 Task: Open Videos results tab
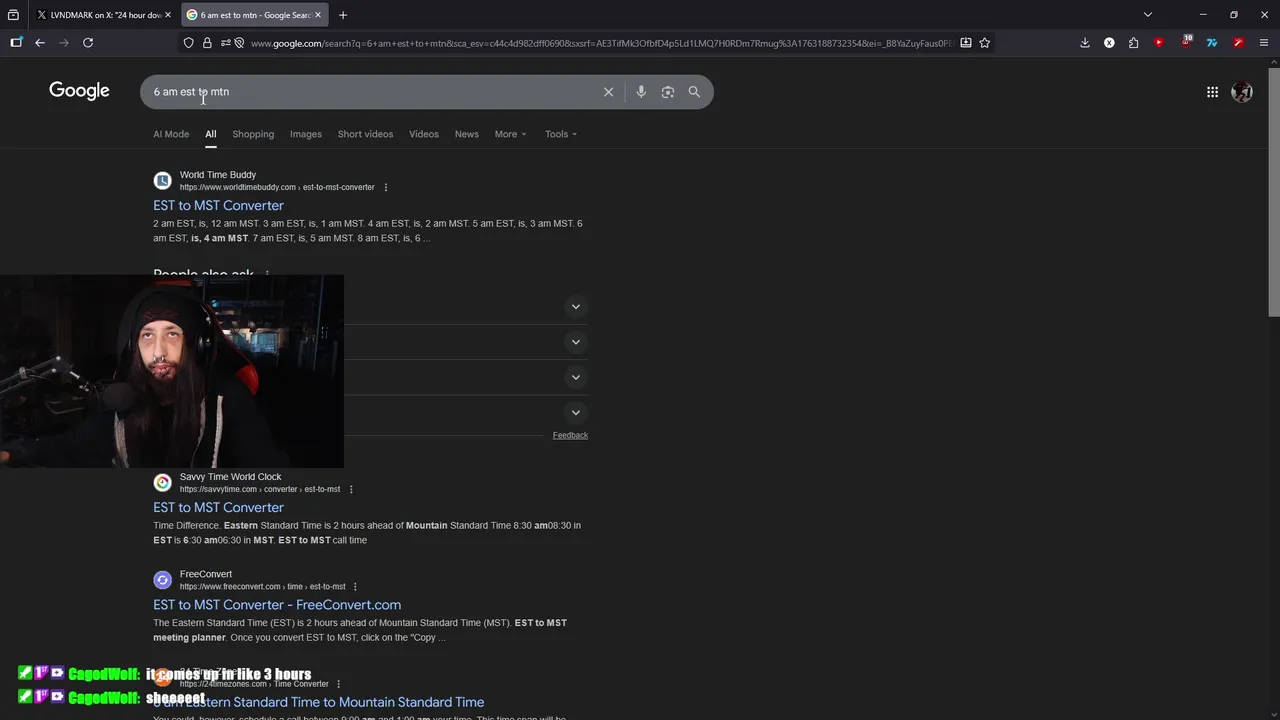click(424, 134)
